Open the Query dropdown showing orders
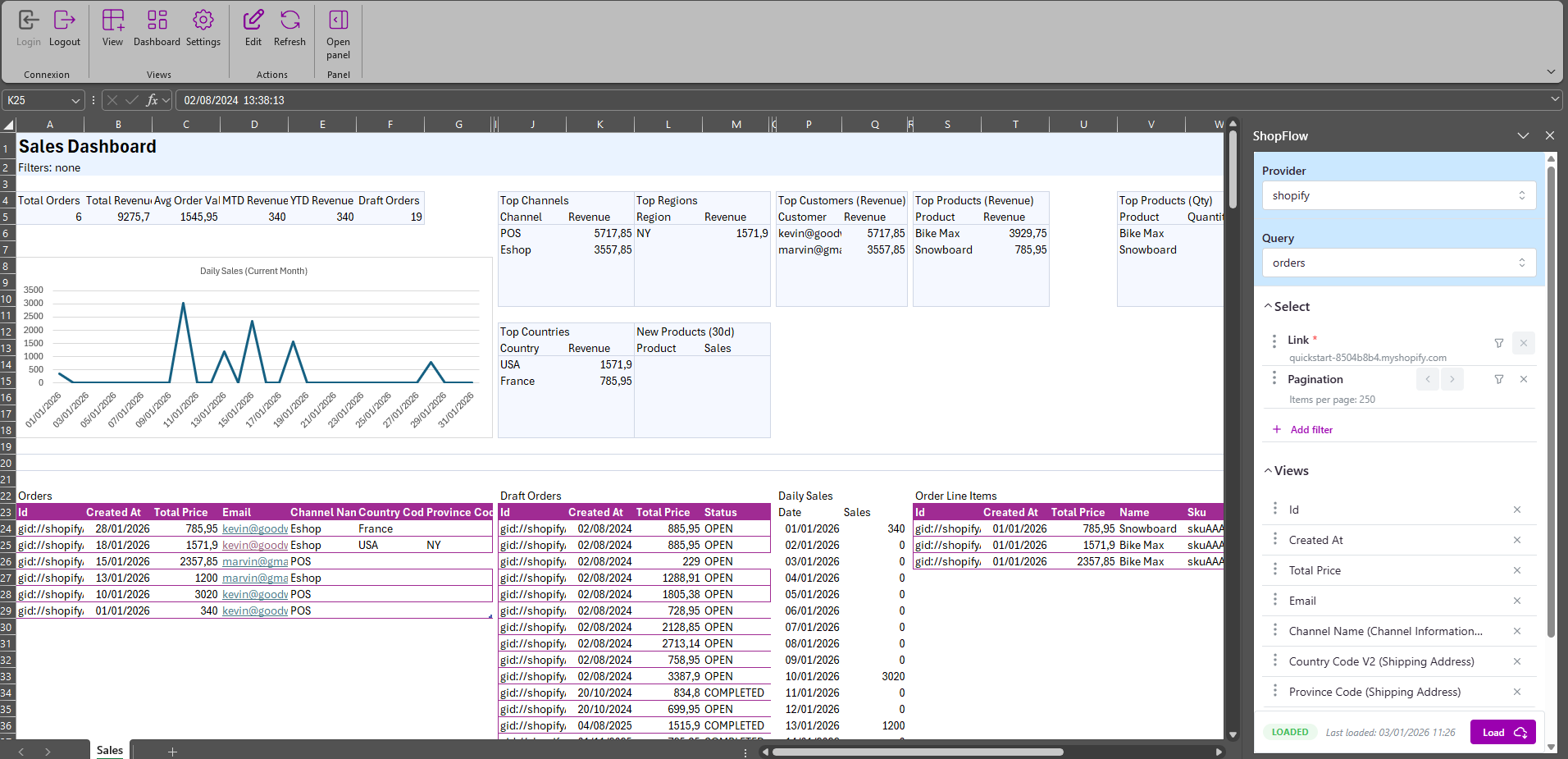The width and height of the screenshot is (1568, 759). point(1397,263)
